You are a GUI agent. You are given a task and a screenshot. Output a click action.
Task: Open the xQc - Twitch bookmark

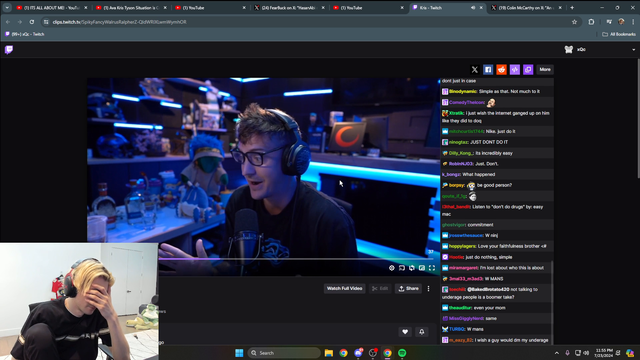tap(24, 34)
